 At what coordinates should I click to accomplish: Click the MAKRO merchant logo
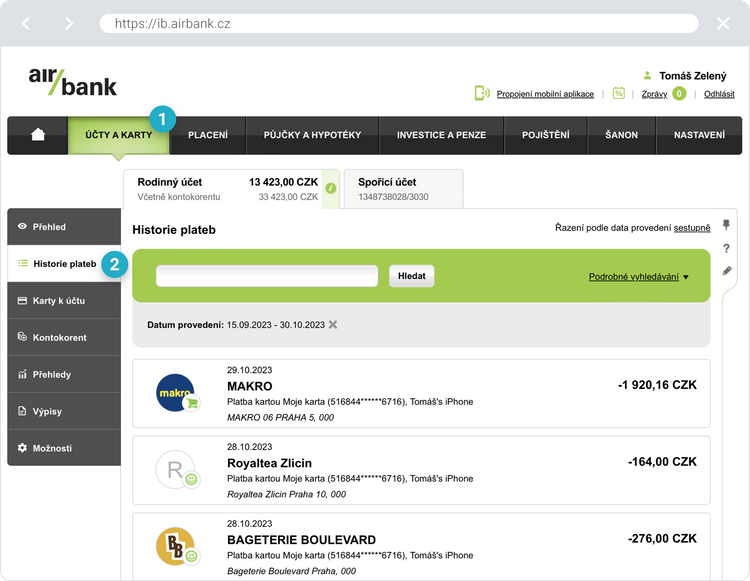click(x=176, y=392)
